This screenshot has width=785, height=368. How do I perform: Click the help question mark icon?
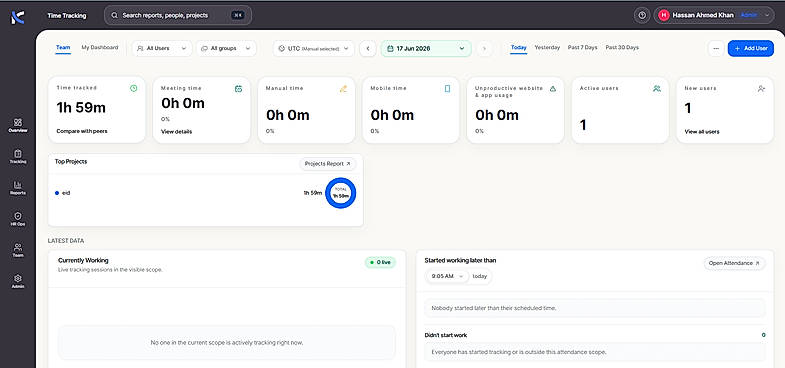point(642,15)
